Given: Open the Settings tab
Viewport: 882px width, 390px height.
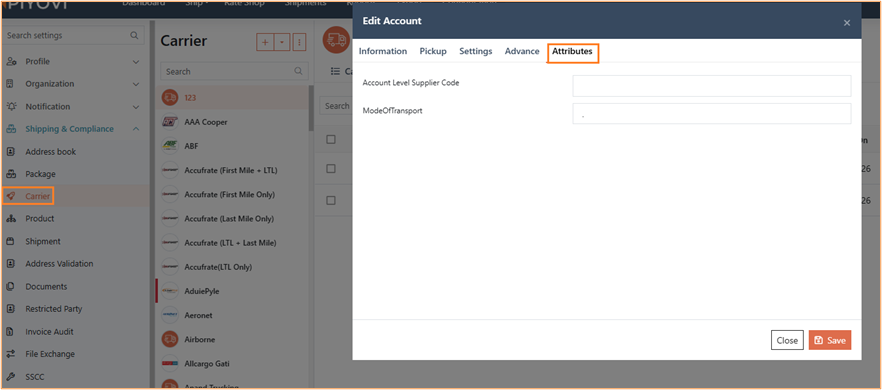Looking at the screenshot, I should tap(476, 51).
